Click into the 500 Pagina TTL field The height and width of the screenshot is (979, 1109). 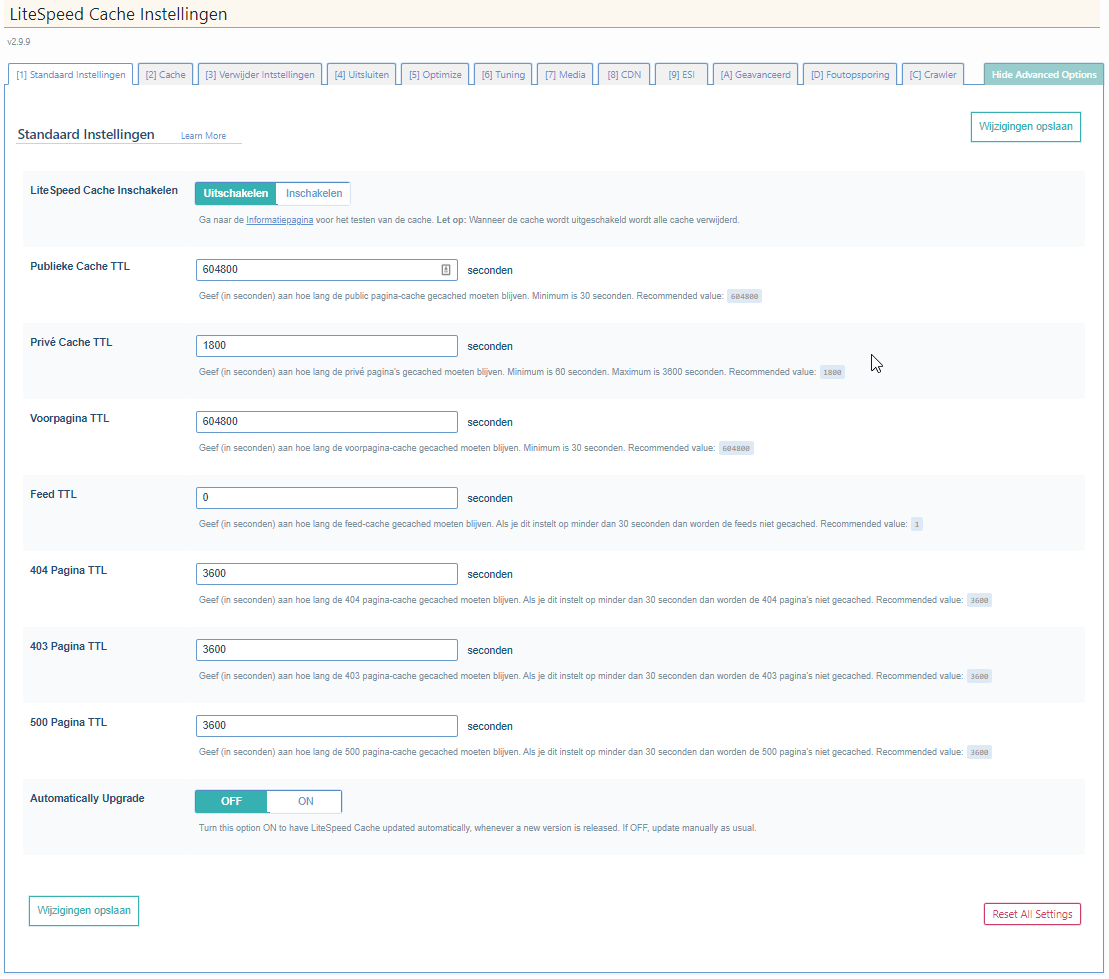(x=327, y=726)
